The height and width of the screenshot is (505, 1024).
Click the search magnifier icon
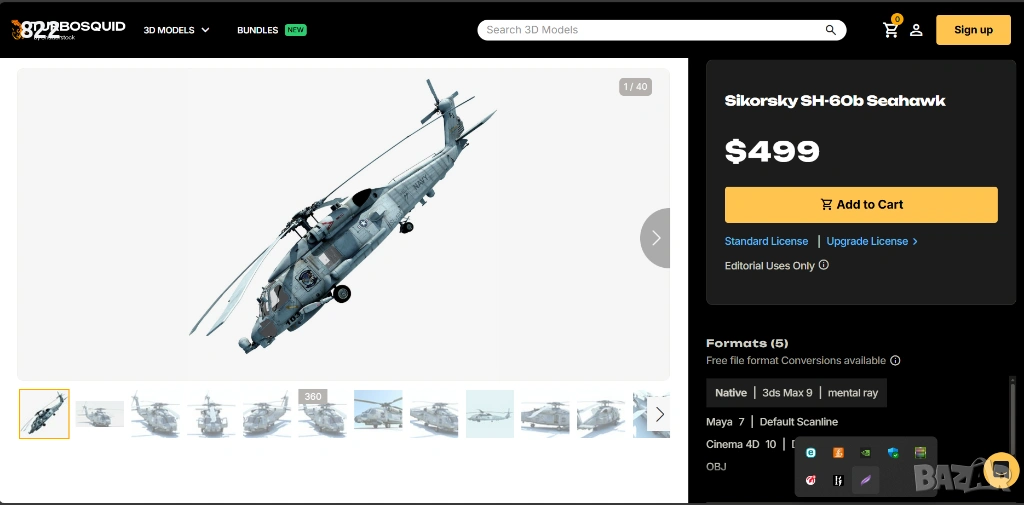[830, 30]
